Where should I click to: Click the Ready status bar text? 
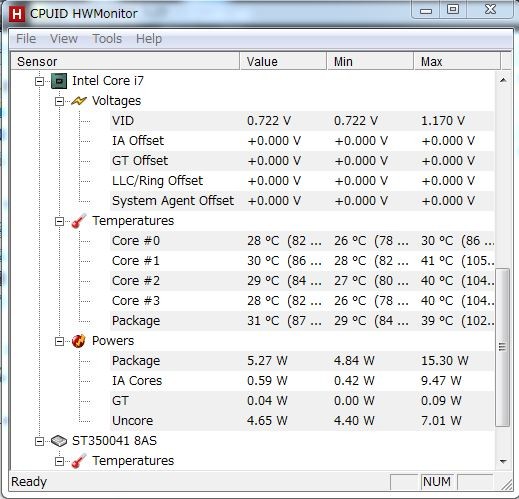[x=29, y=482]
